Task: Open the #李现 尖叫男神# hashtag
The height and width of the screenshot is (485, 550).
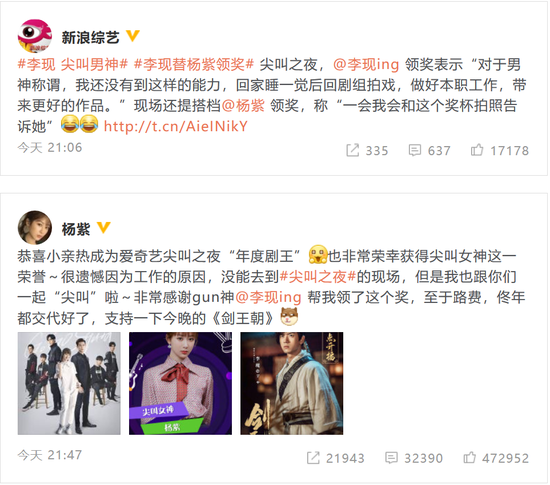Action: tap(73, 65)
